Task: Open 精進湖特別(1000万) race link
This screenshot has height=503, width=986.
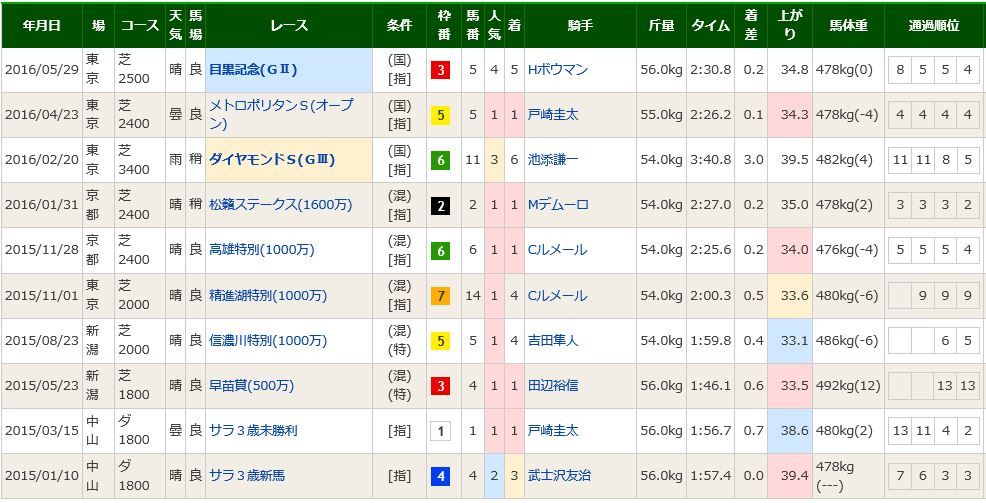Action: coord(268,296)
